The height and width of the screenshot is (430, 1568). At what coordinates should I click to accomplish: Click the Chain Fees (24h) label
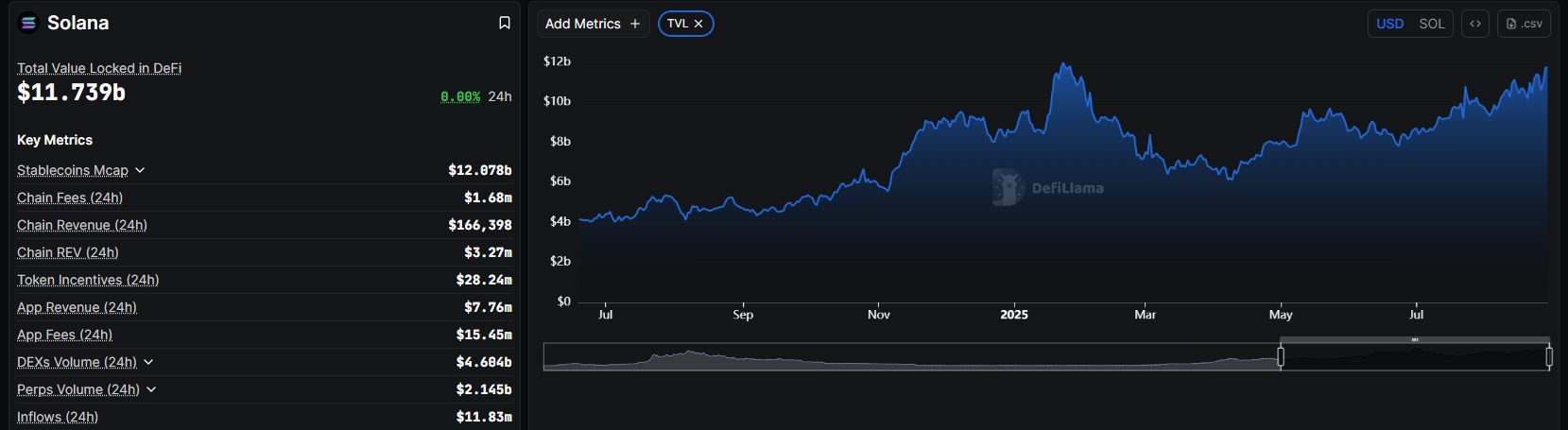[x=70, y=198]
